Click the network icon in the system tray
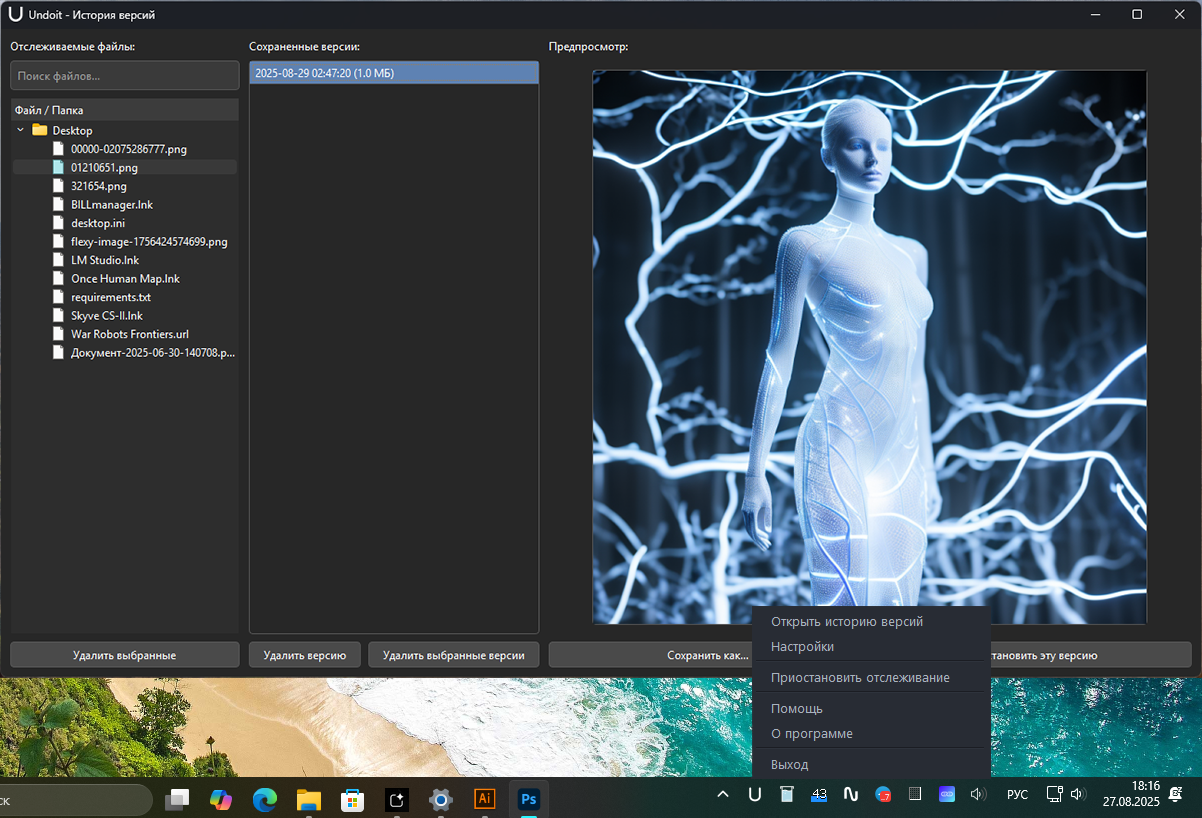This screenshot has width=1202, height=818. click(x=1054, y=795)
